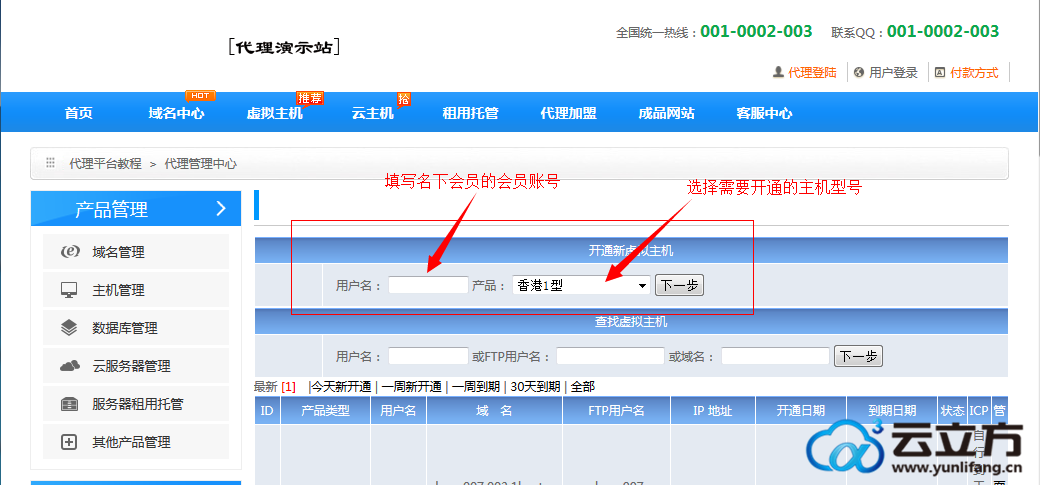Open 域名管理 in the sidebar
This screenshot has width=1040, height=485.
tap(136, 252)
